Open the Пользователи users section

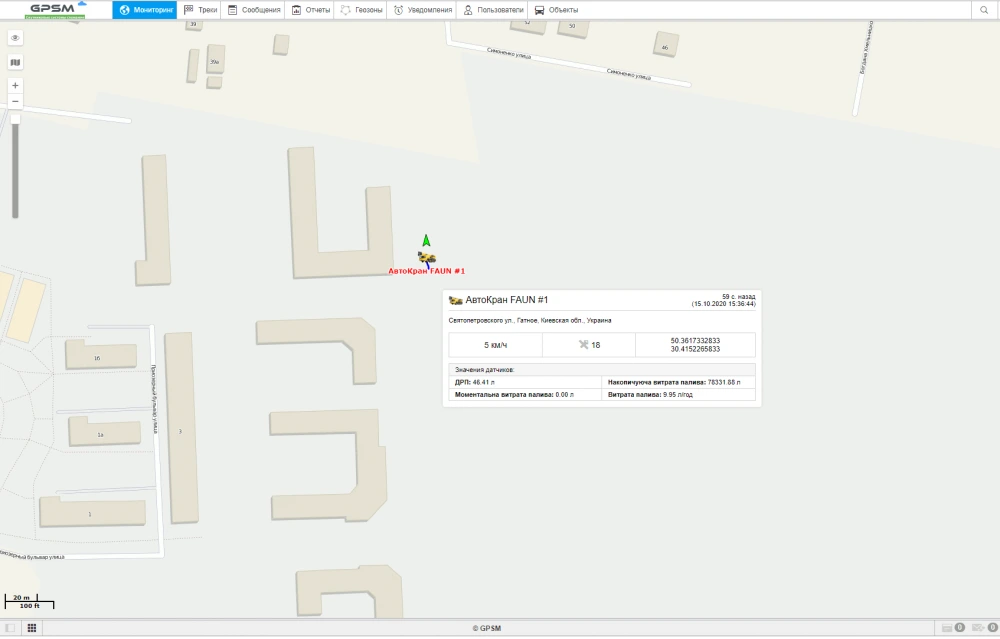coord(494,10)
